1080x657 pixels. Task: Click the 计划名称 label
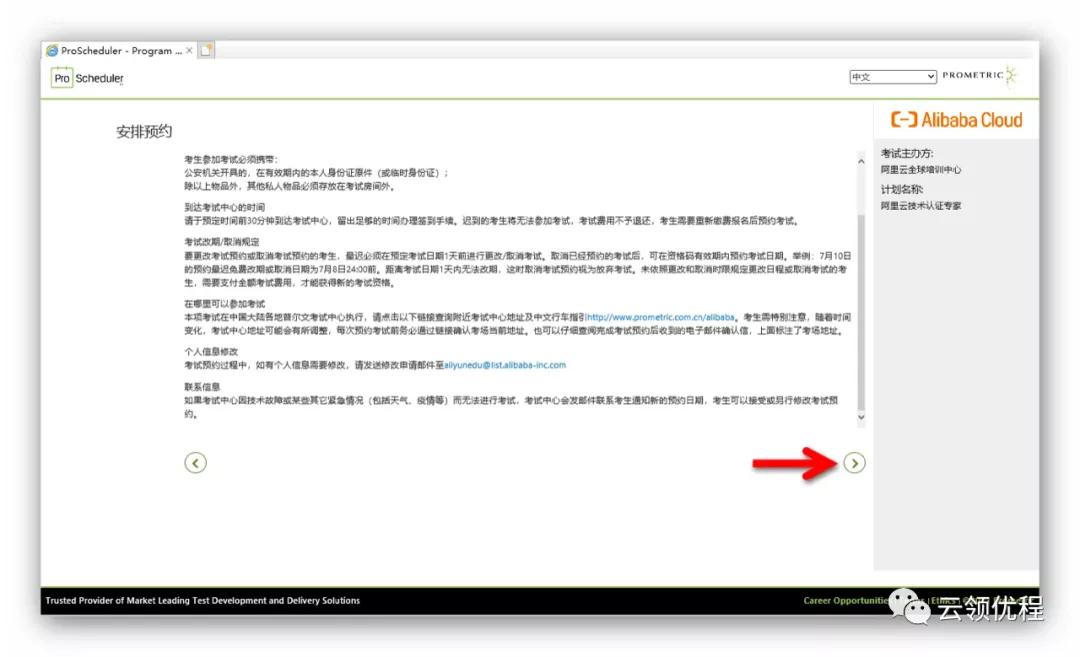click(x=902, y=189)
